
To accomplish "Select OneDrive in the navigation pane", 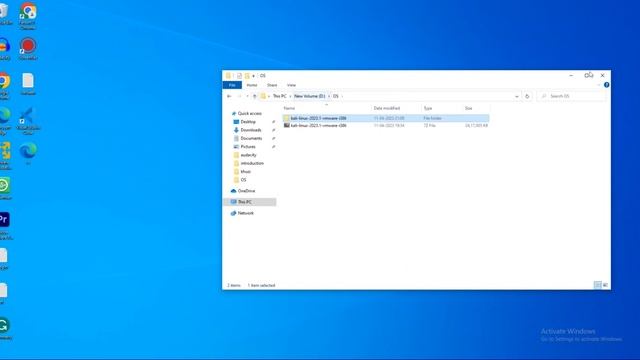I will point(246,191).
